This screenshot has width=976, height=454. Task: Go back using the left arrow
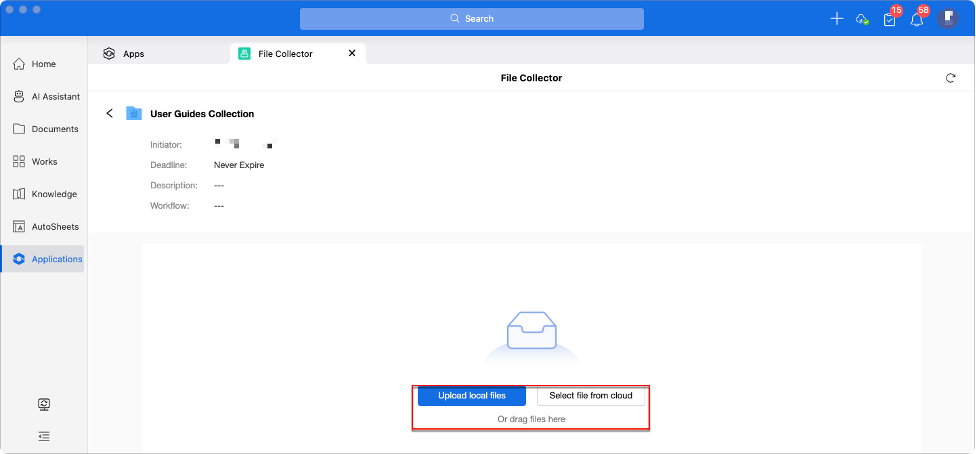(110, 114)
